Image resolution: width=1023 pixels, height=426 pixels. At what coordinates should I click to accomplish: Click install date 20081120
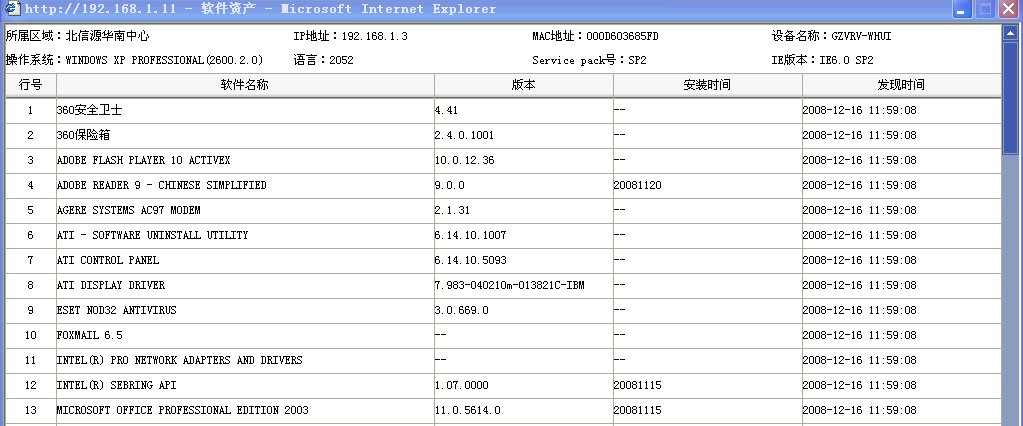(x=637, y=185)
